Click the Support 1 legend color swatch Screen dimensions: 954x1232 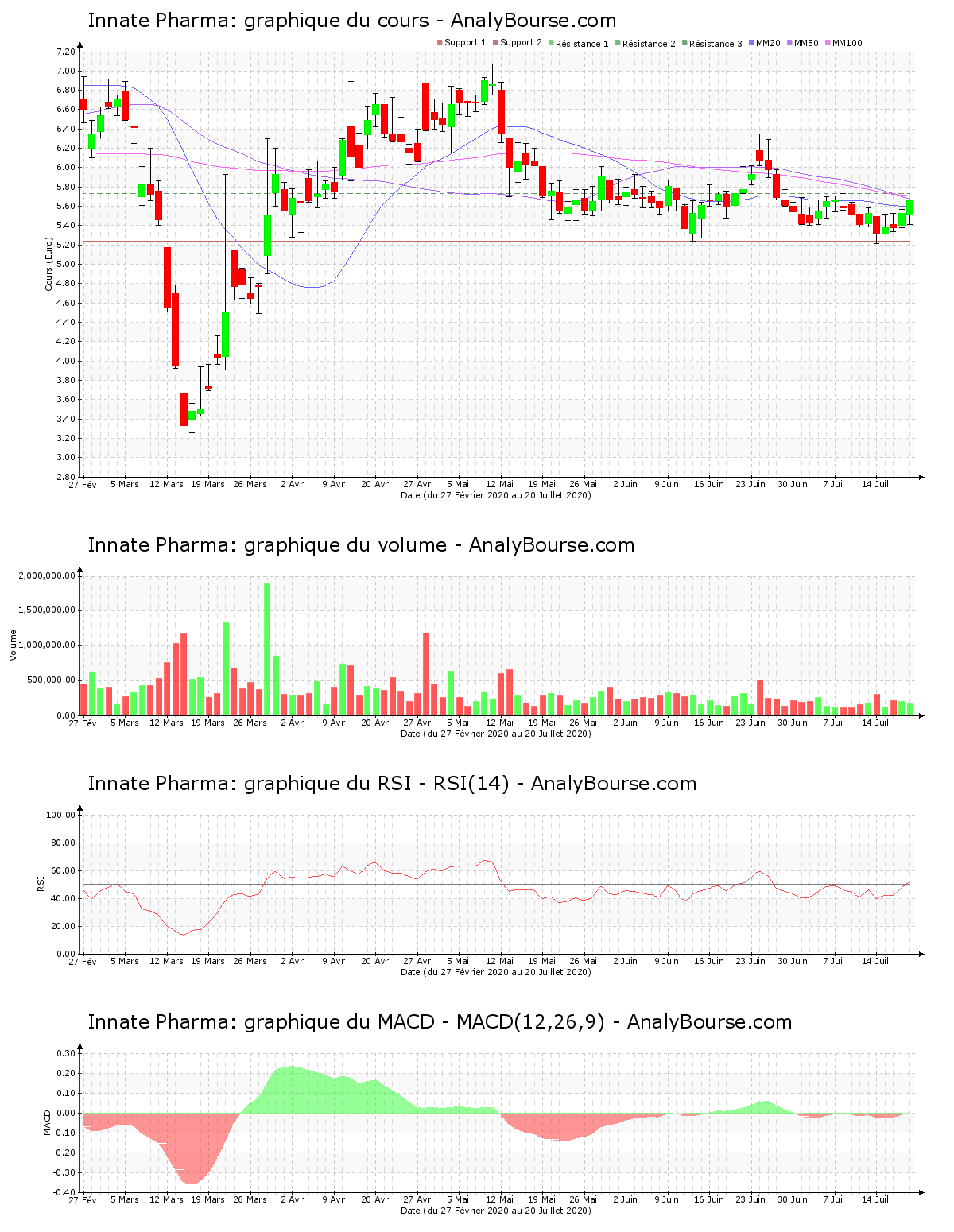coord(440,43)
